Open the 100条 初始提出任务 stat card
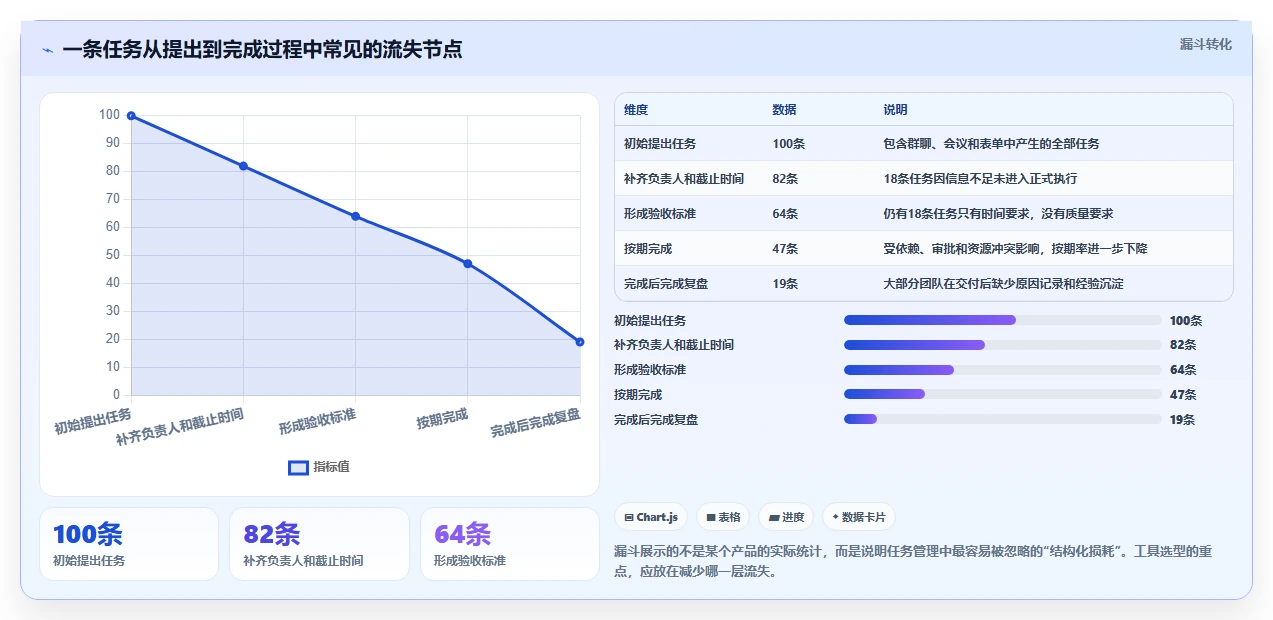This screenshot has height=620, width=1273. pyautogui.click(x=128, y=544)
